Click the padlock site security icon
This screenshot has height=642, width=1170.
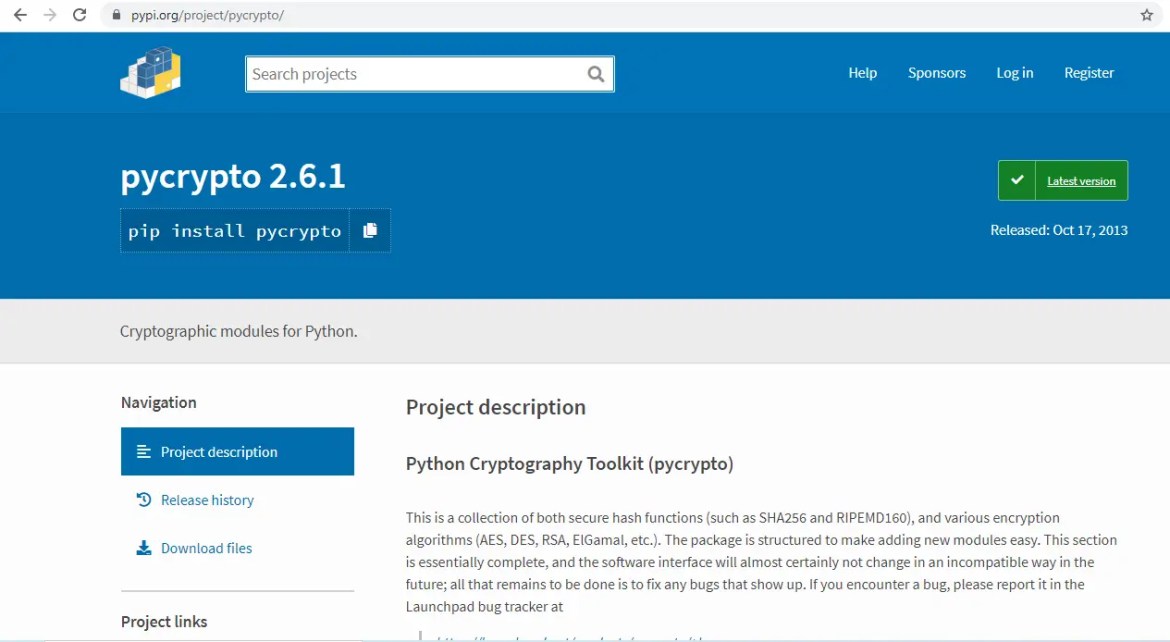[116, 15]
